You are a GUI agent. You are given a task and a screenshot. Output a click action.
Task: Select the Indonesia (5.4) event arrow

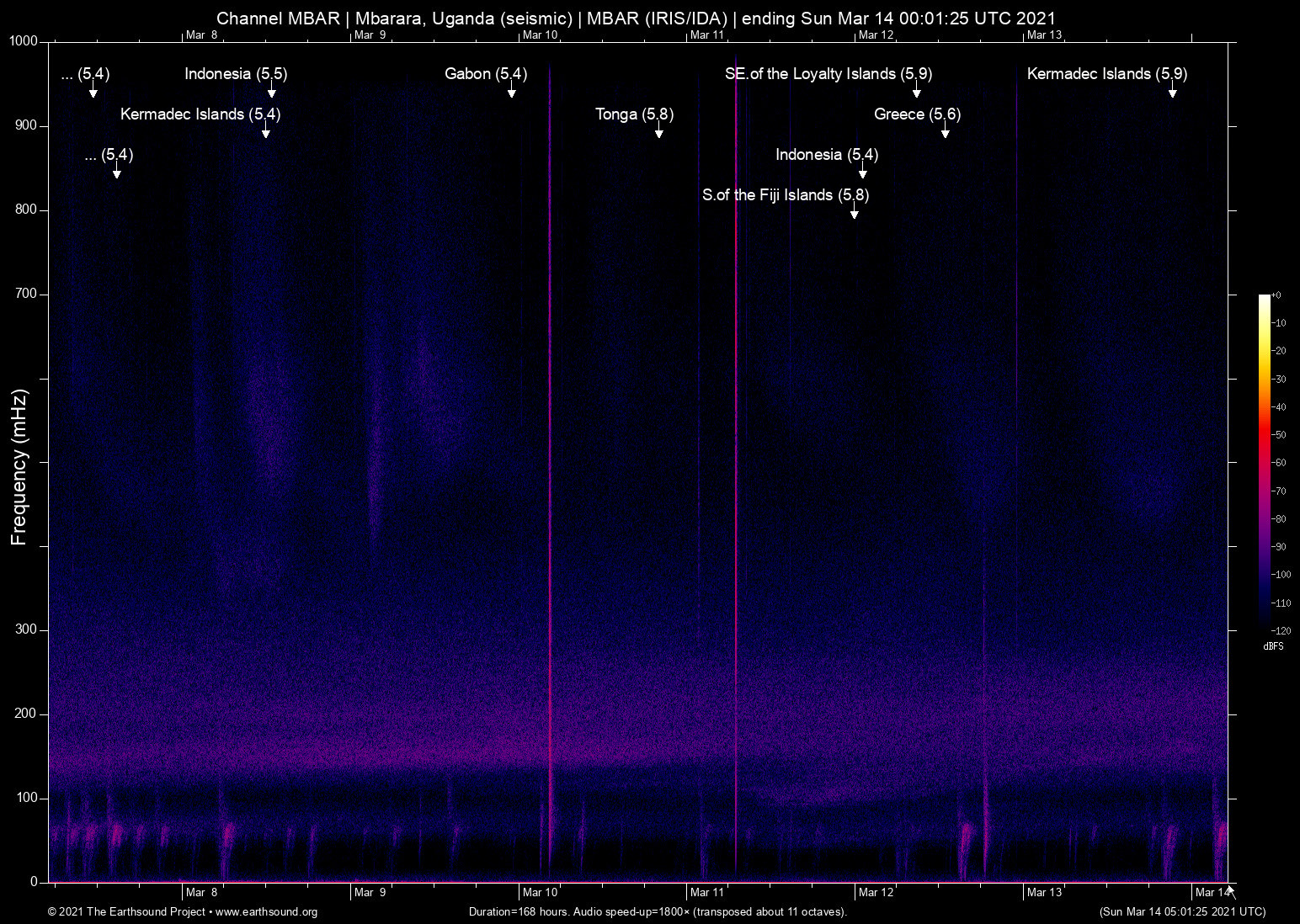pyautogui.click(x=861, y=171)
